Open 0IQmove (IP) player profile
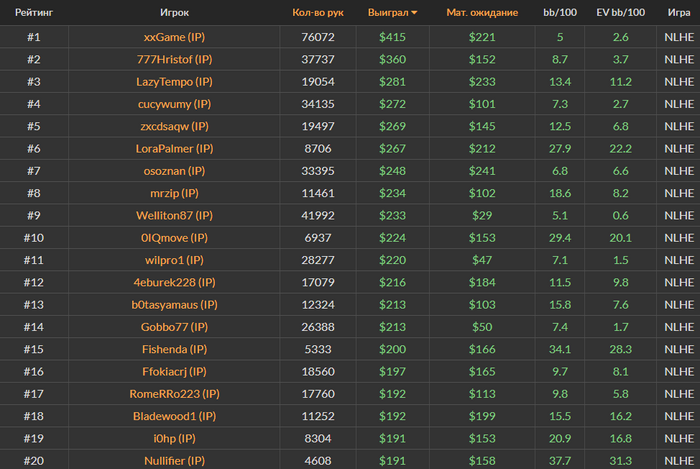The height and width of the screenshot is (469, 700). click(174, 238)
